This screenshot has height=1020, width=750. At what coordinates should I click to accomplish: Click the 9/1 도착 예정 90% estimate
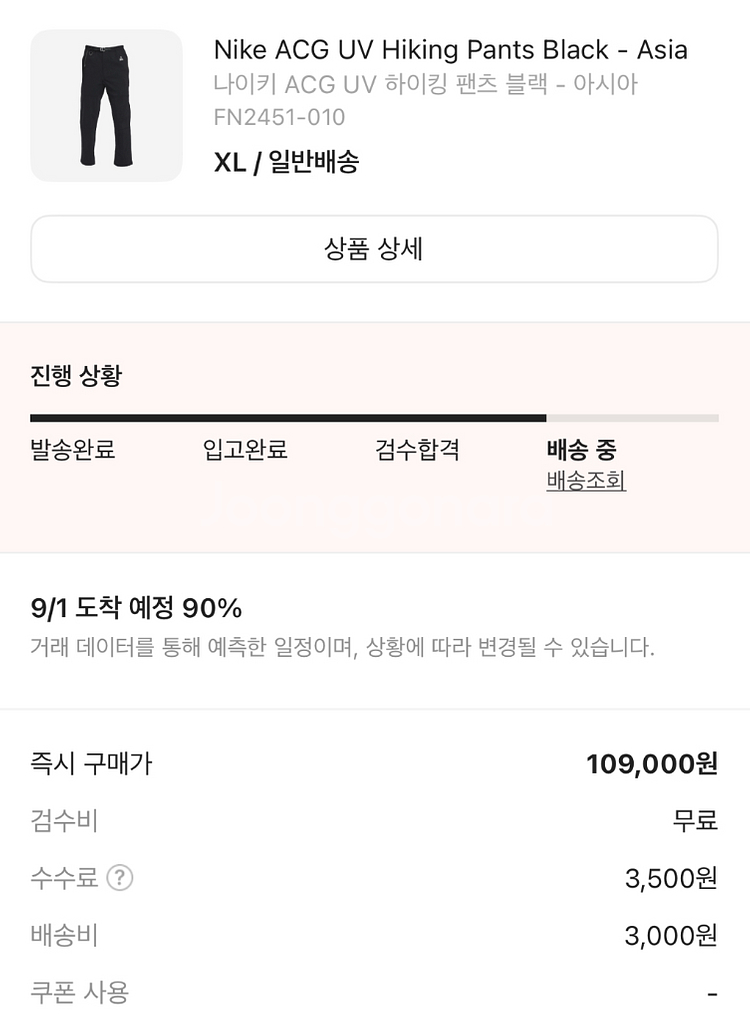click(x=137, y=608)
